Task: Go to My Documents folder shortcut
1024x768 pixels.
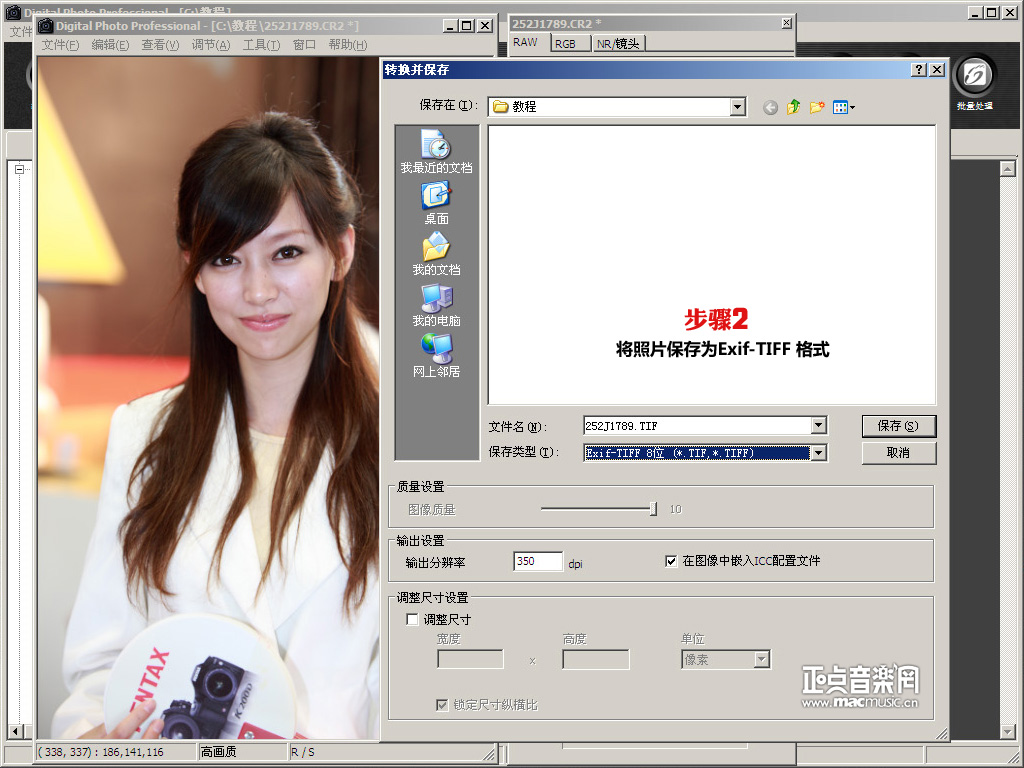Action: point(436,247)
